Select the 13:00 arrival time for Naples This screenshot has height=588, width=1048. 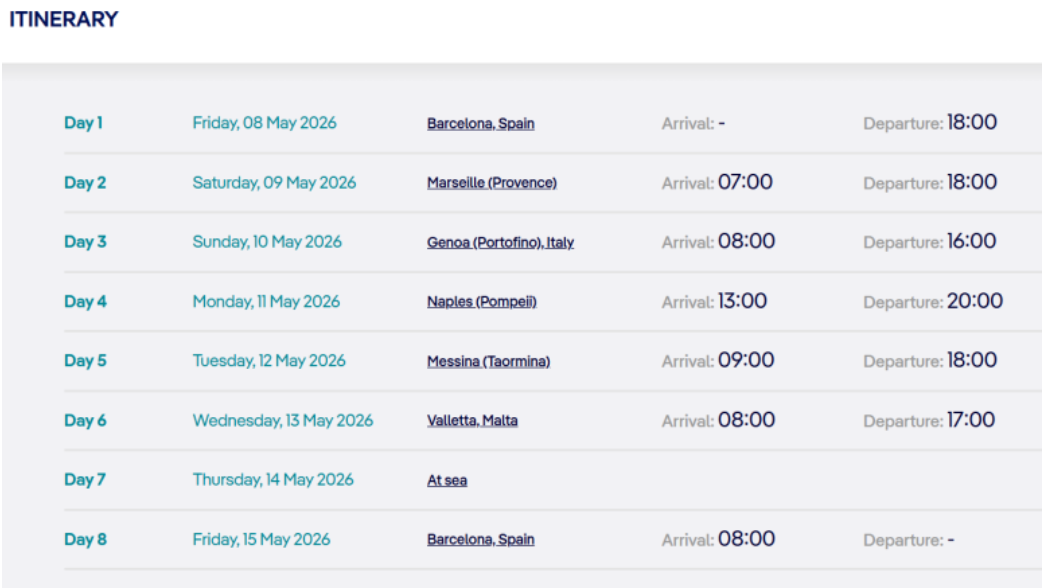tap(742, 301)
